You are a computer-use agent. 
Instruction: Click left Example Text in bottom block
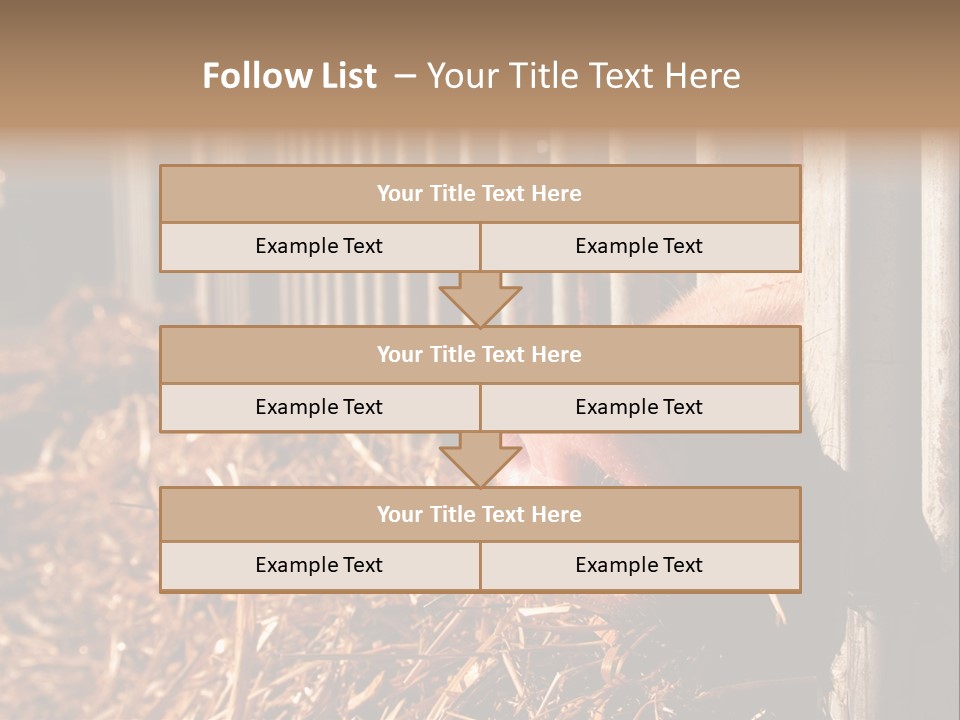[x=319, y=565]
